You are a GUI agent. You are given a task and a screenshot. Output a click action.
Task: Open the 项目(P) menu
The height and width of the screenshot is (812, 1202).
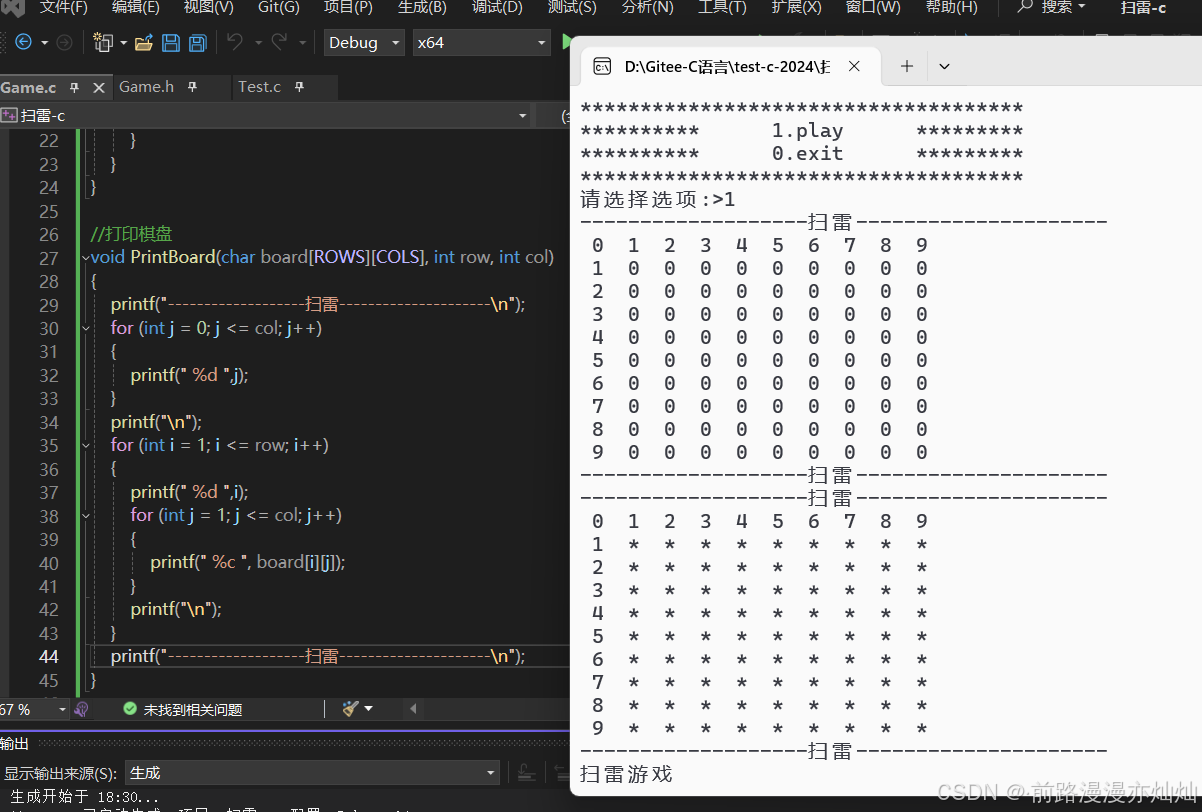(348, 7)
